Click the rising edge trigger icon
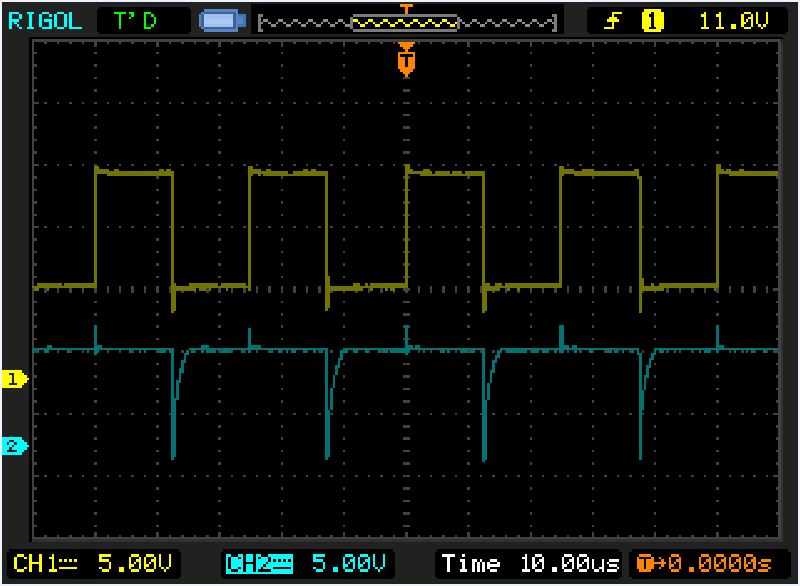The height and width of the screenshot is (586, 800). (612, 21)
